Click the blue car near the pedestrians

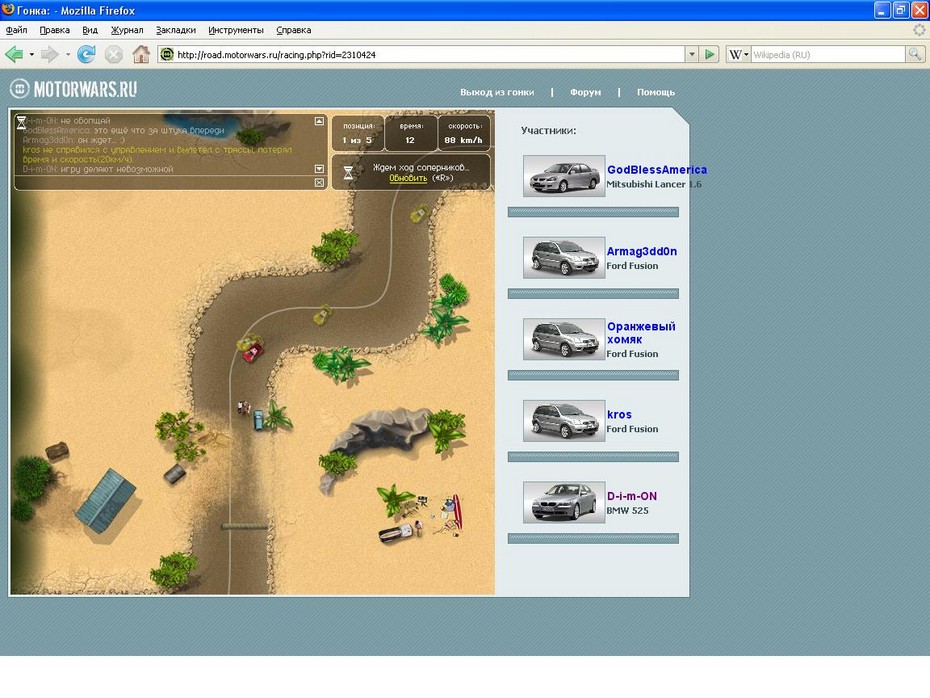point(258,419)
